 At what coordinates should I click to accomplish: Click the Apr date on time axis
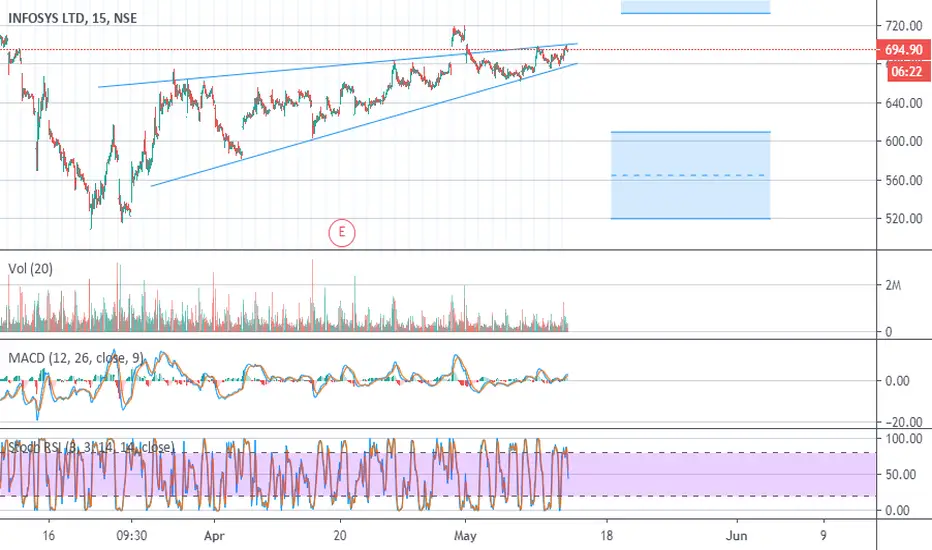click(214, 536)
